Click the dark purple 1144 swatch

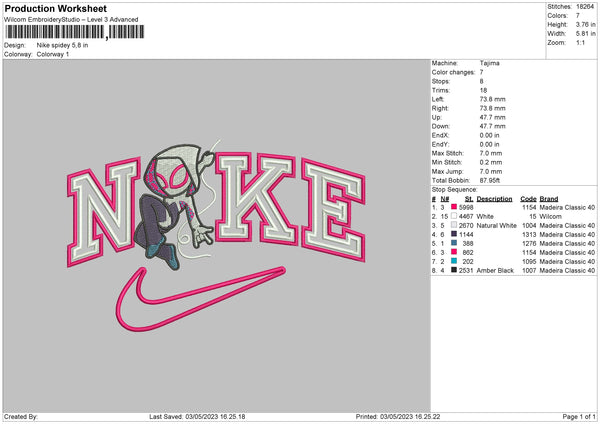click(454, 234)
